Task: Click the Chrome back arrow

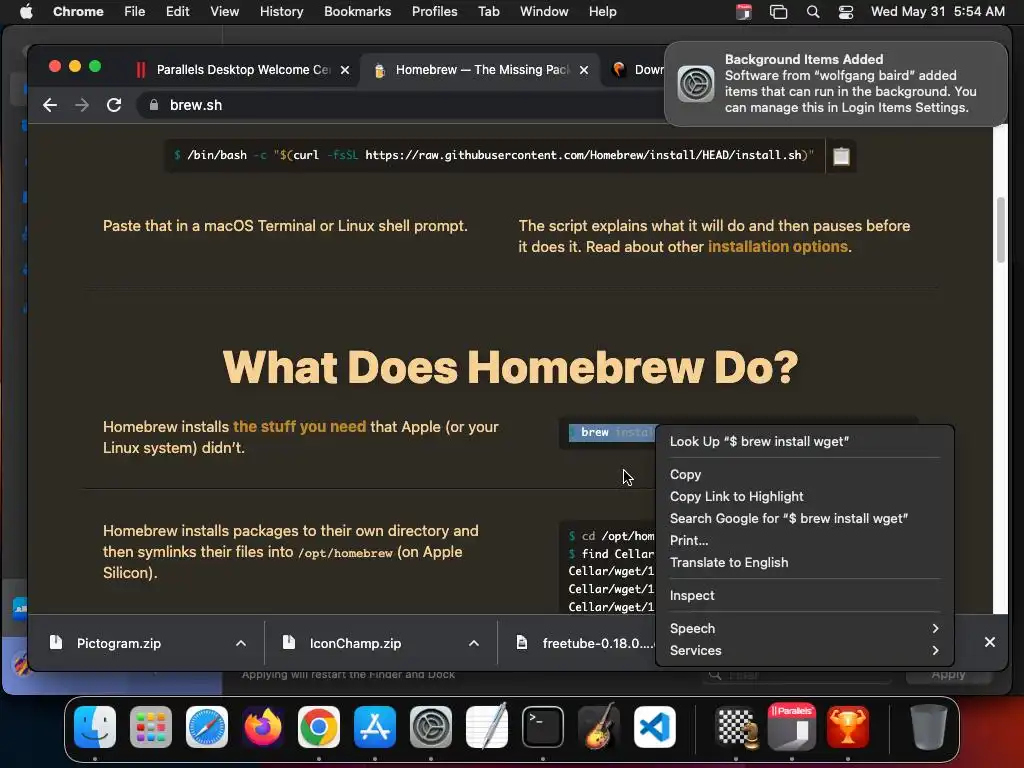Action: [50, 105]
